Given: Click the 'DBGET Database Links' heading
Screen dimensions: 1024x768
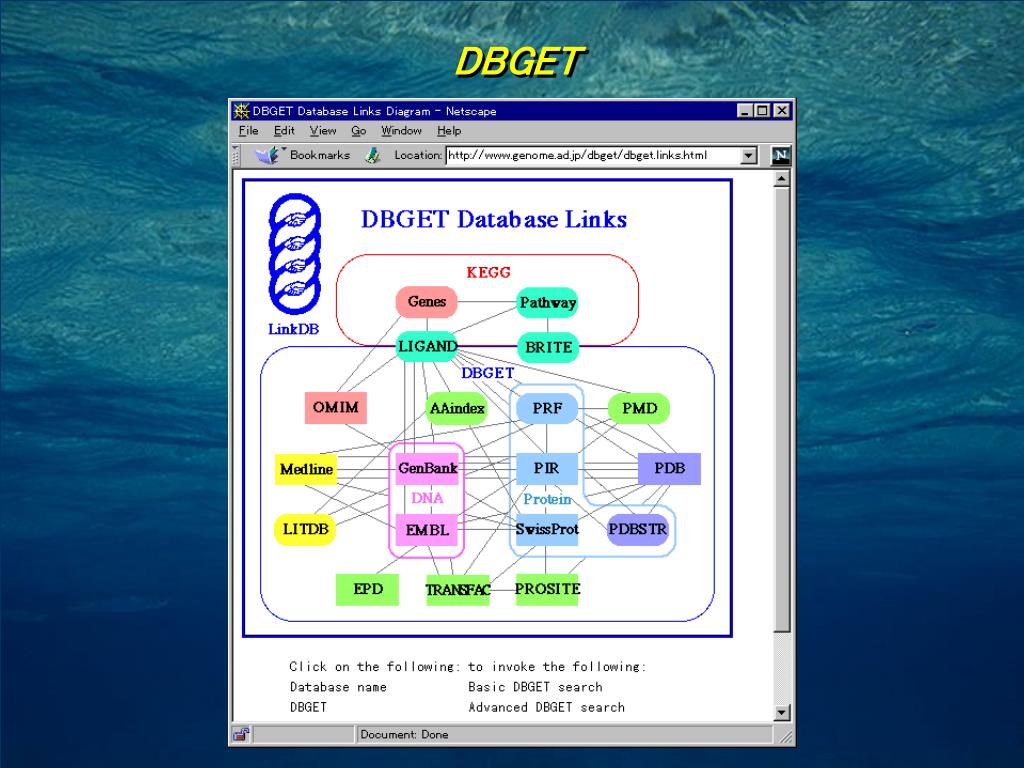Looking at the screenshot, I should pyautogui.click(x=494, y=219).
